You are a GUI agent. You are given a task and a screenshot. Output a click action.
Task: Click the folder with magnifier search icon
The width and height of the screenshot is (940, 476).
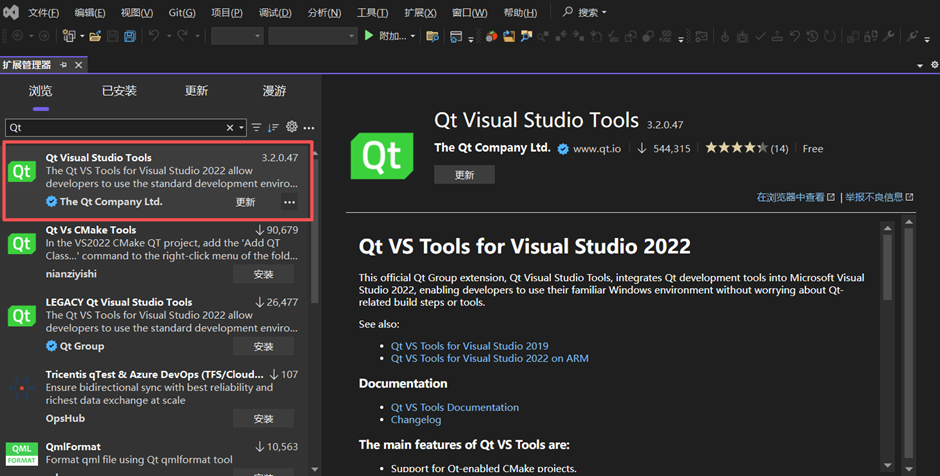(x=526, y=37)
